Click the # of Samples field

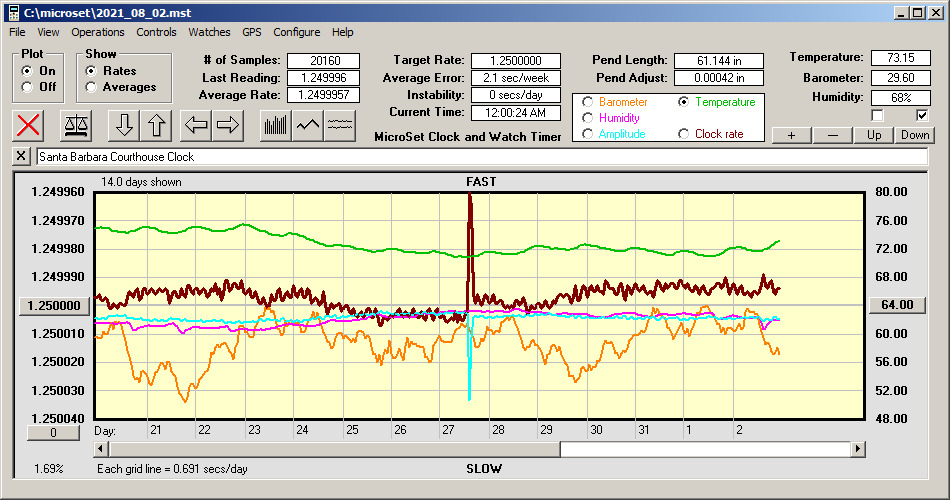tap(324, 61)
